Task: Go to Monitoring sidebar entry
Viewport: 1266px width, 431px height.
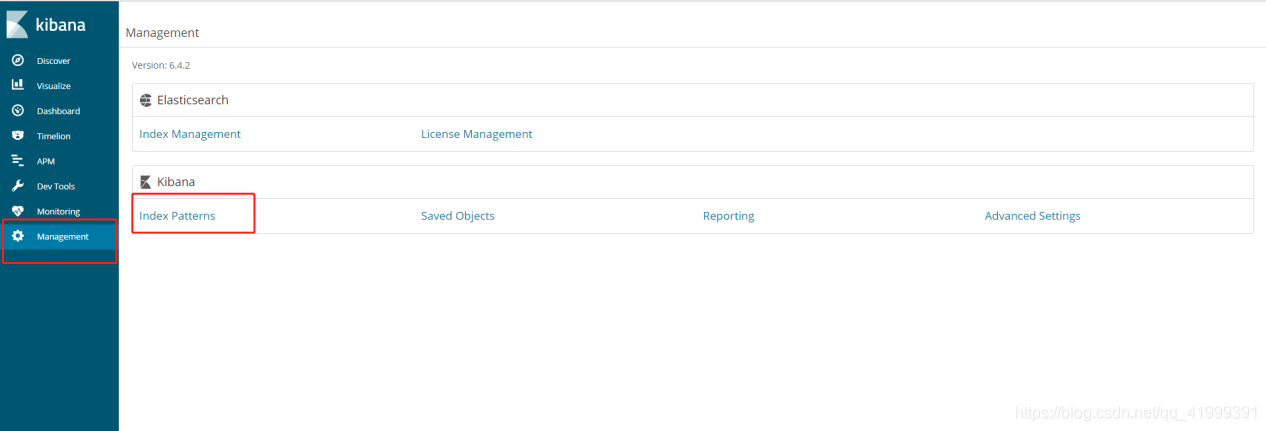Action: [59, 211]
